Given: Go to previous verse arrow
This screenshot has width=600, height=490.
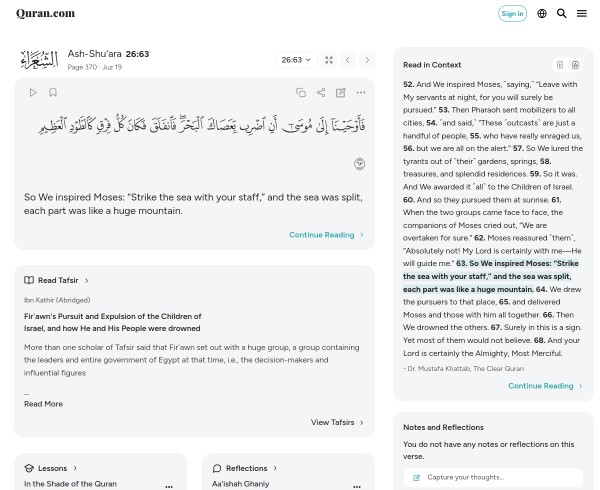Looking at the screenshot, I should pyautogui.click(x=347, y=60).
